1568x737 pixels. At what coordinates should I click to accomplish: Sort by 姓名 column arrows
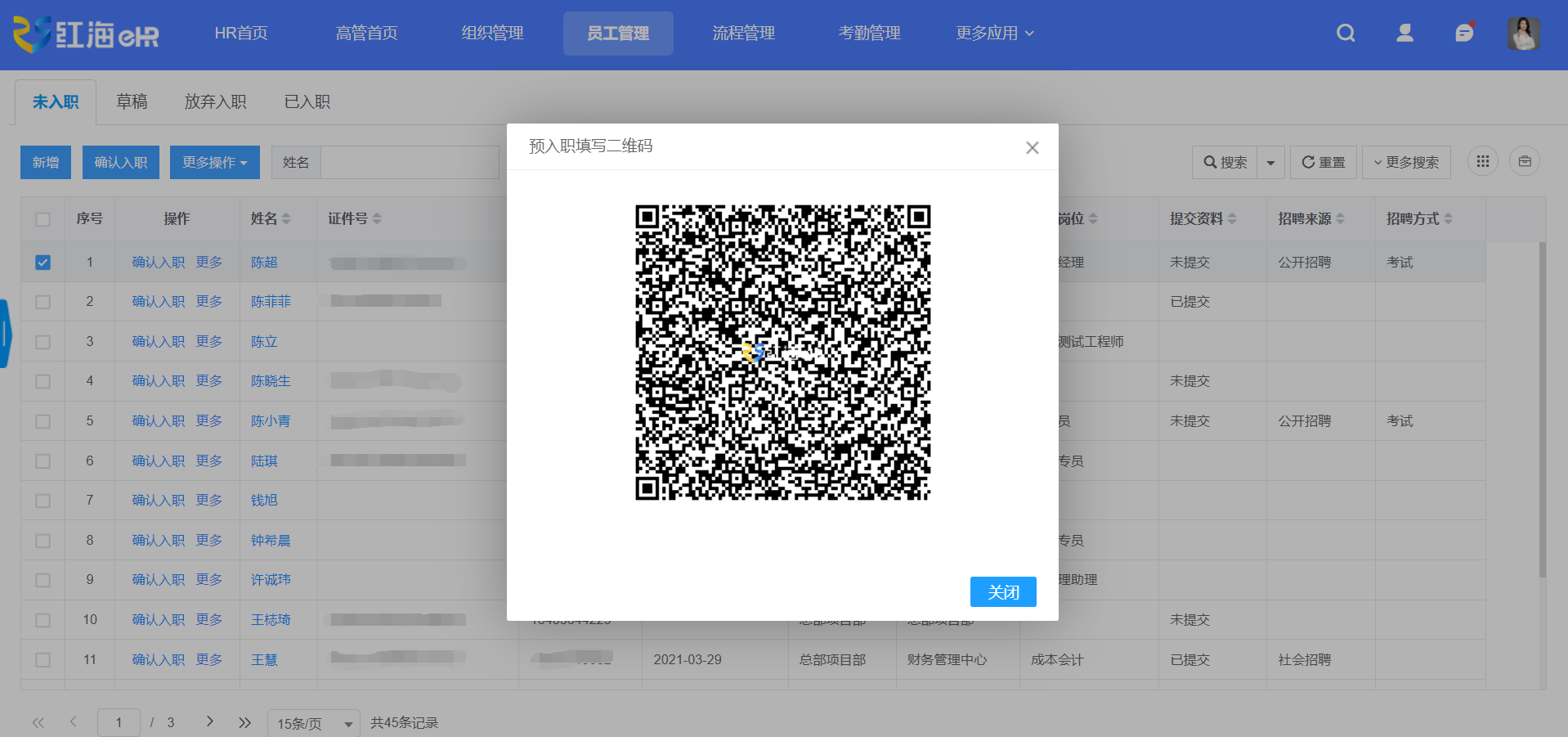click(x=286, y=218)
